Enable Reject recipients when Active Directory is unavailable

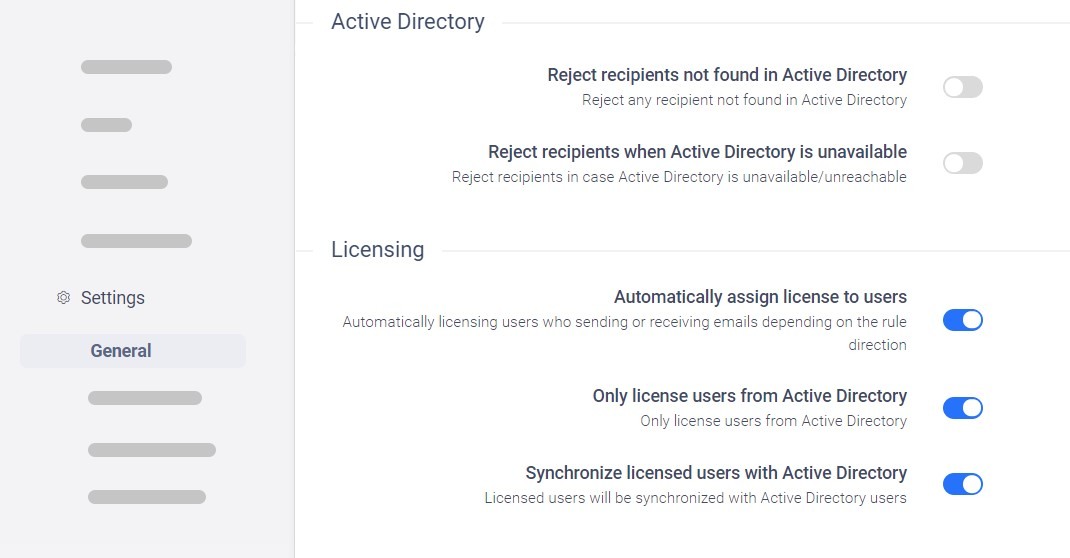tap(962, 163)
